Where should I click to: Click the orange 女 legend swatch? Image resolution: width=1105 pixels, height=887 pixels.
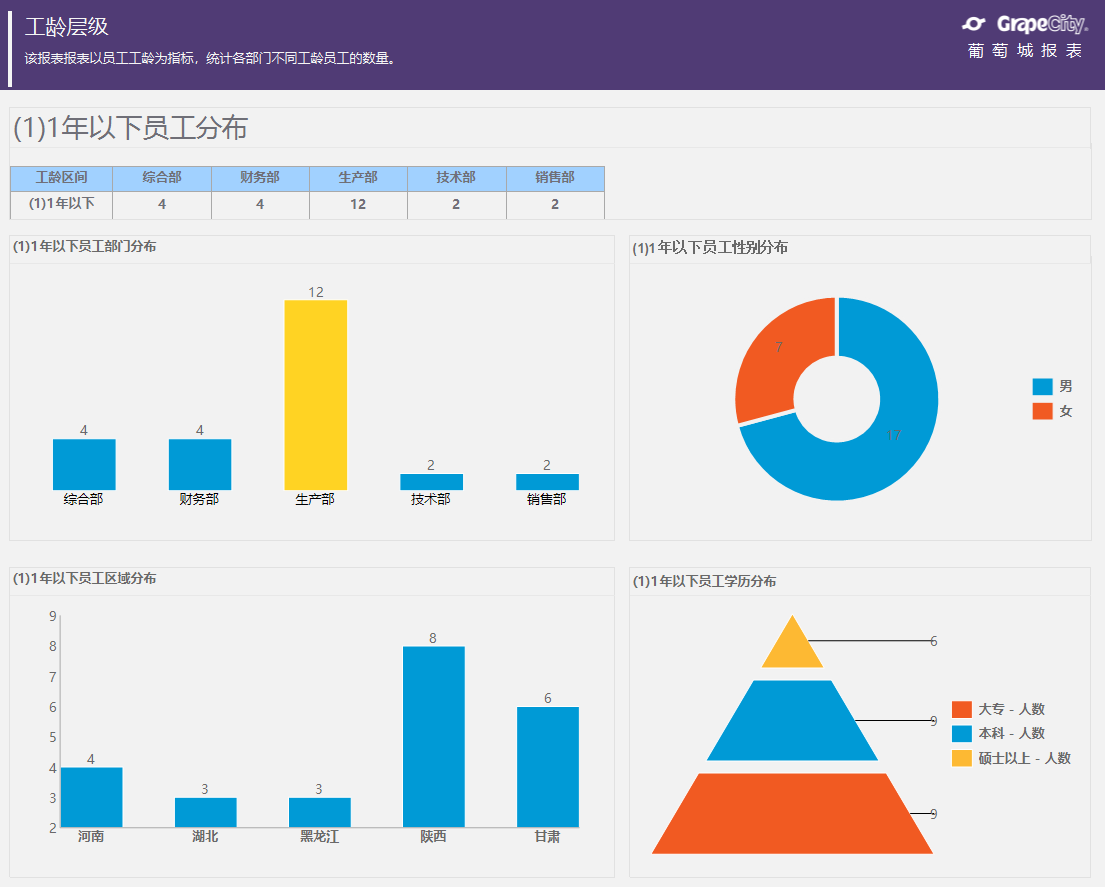pos(1042,411)
